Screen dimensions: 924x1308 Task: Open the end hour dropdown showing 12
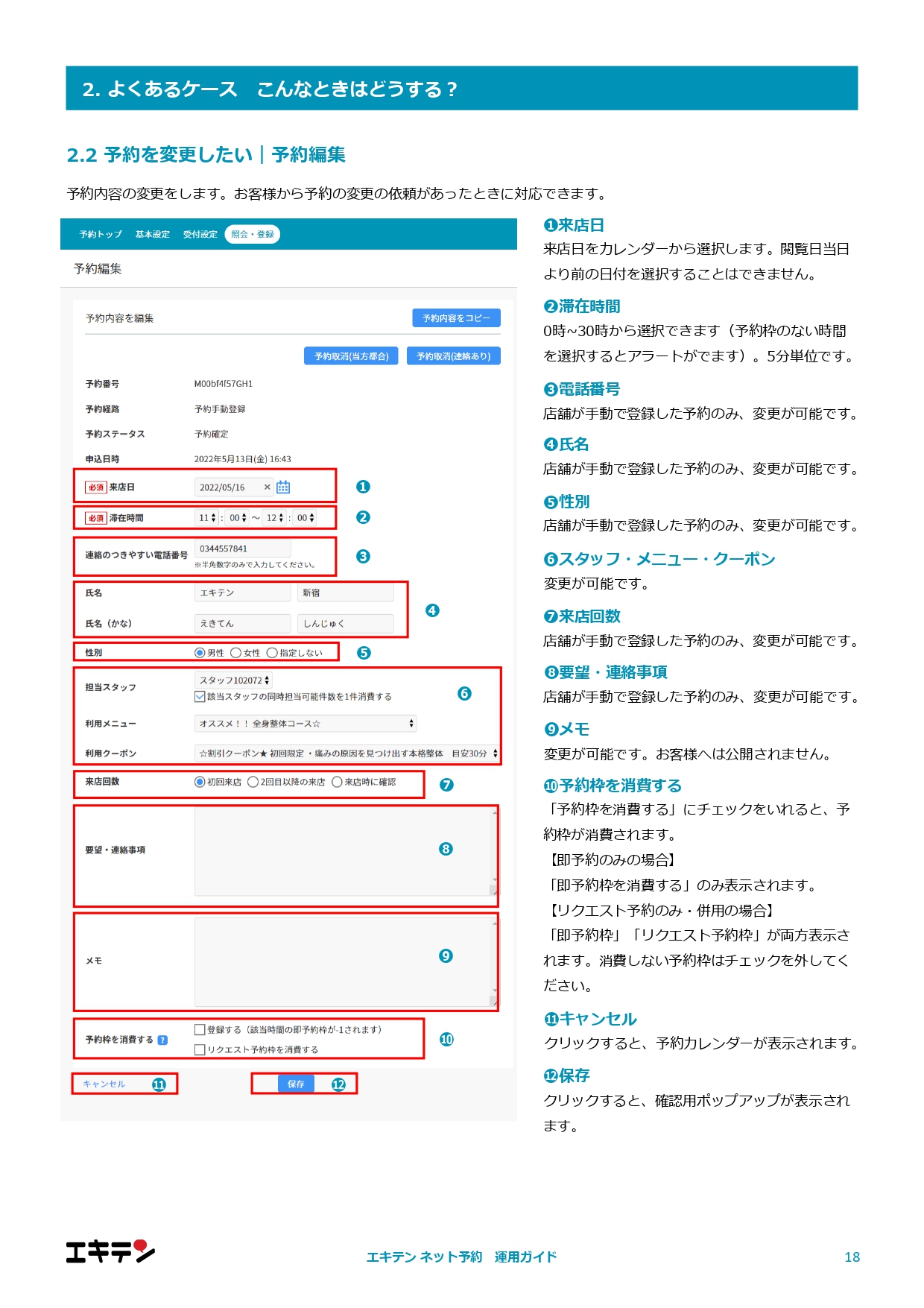click(275, 518)
